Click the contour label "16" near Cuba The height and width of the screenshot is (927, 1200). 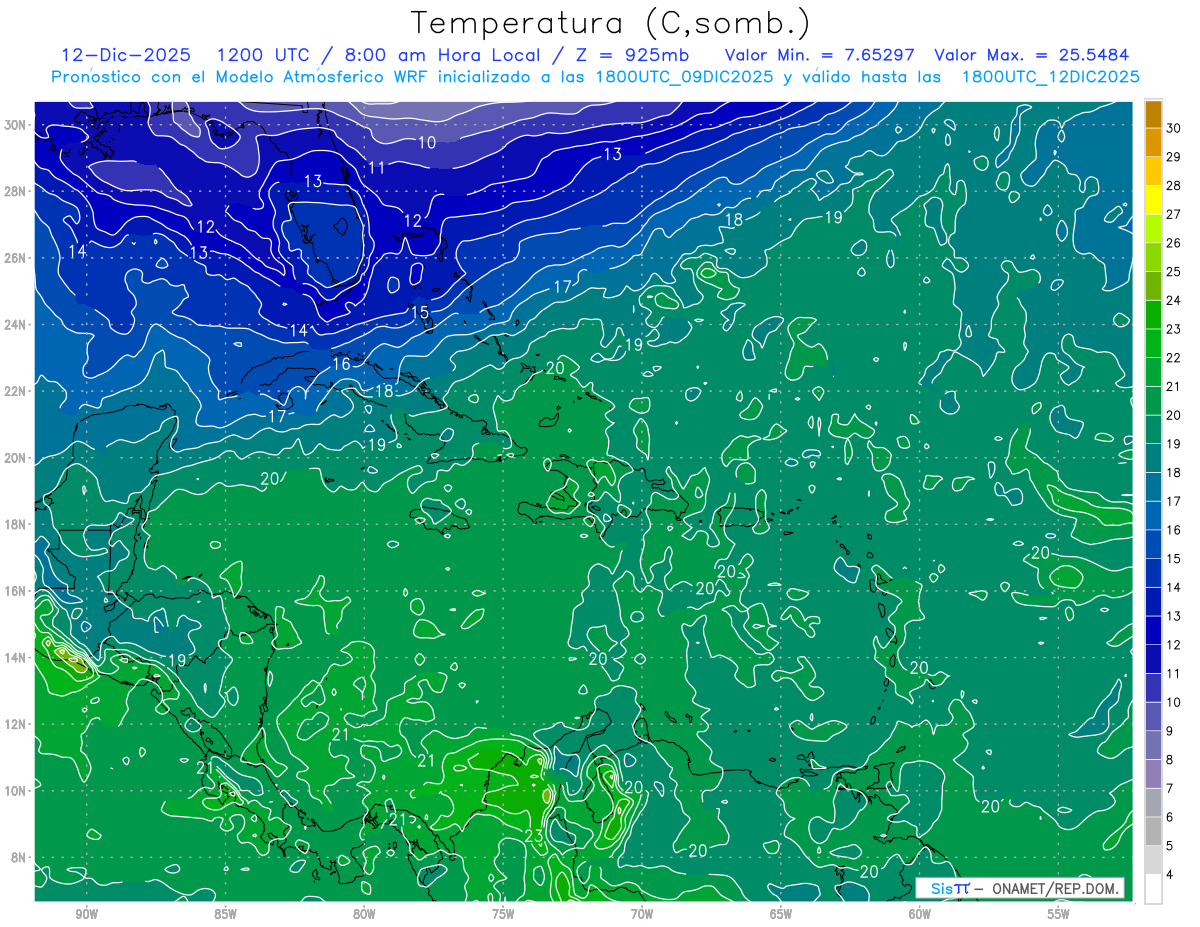click(342, 364)
